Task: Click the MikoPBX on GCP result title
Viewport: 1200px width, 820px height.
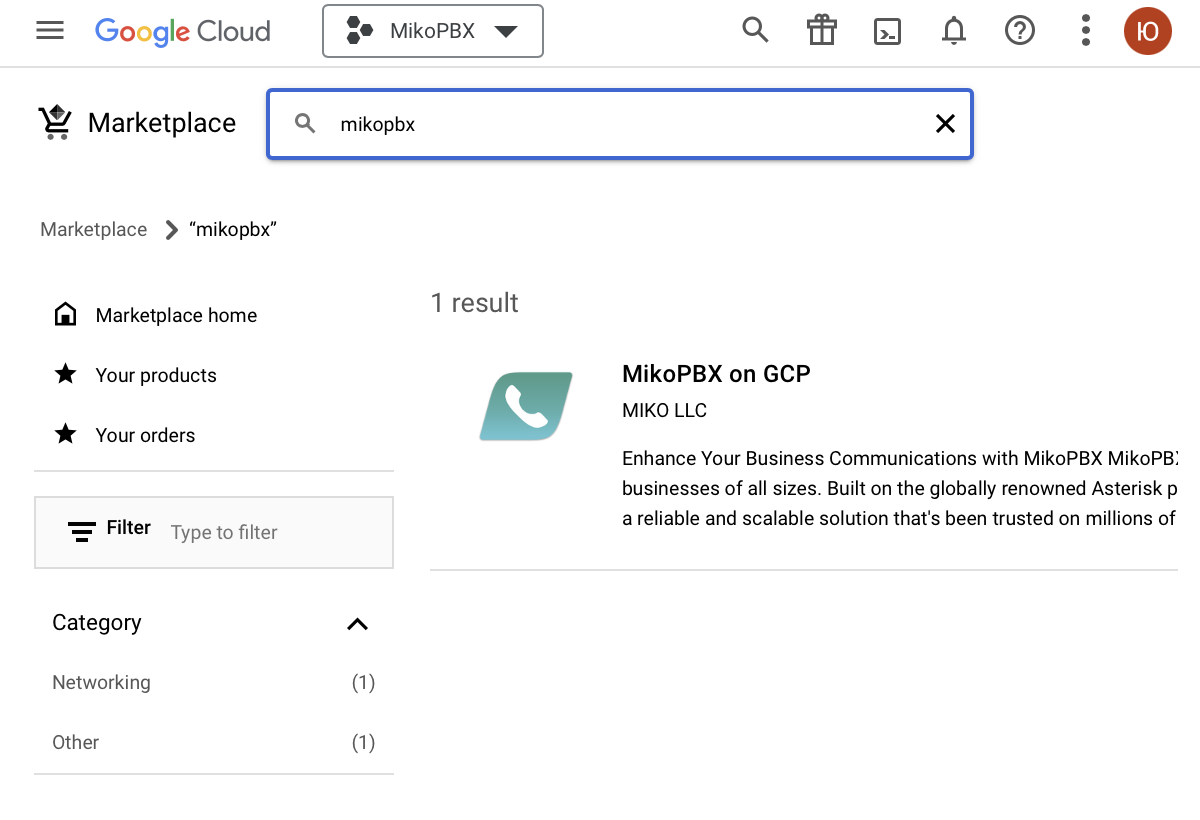Action: (x=716, y=374)
